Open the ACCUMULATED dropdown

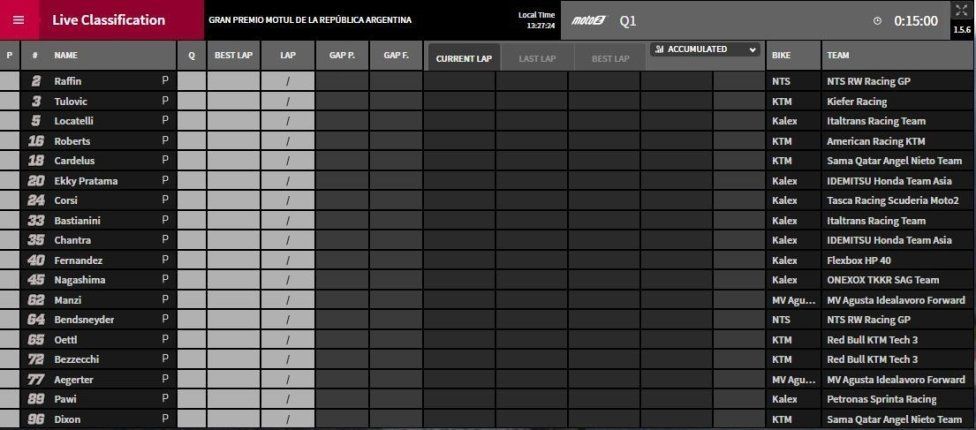pos(705,49)
